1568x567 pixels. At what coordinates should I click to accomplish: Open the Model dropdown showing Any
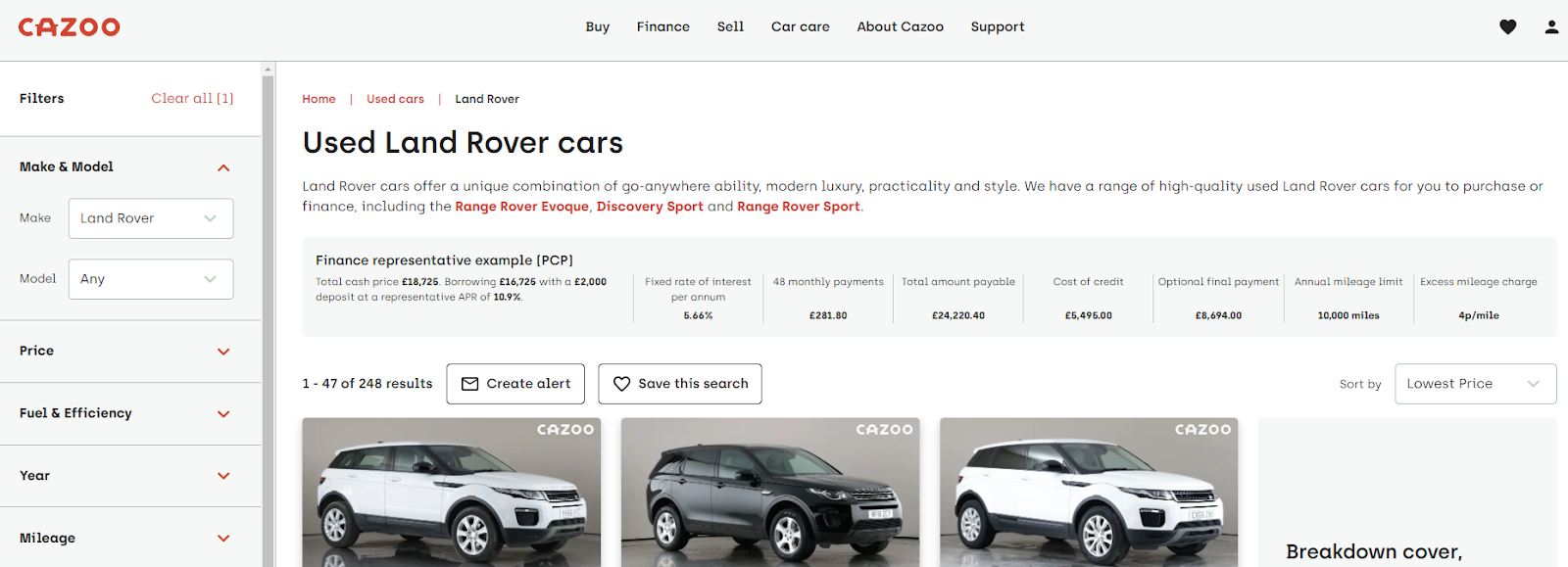(151, 279)
